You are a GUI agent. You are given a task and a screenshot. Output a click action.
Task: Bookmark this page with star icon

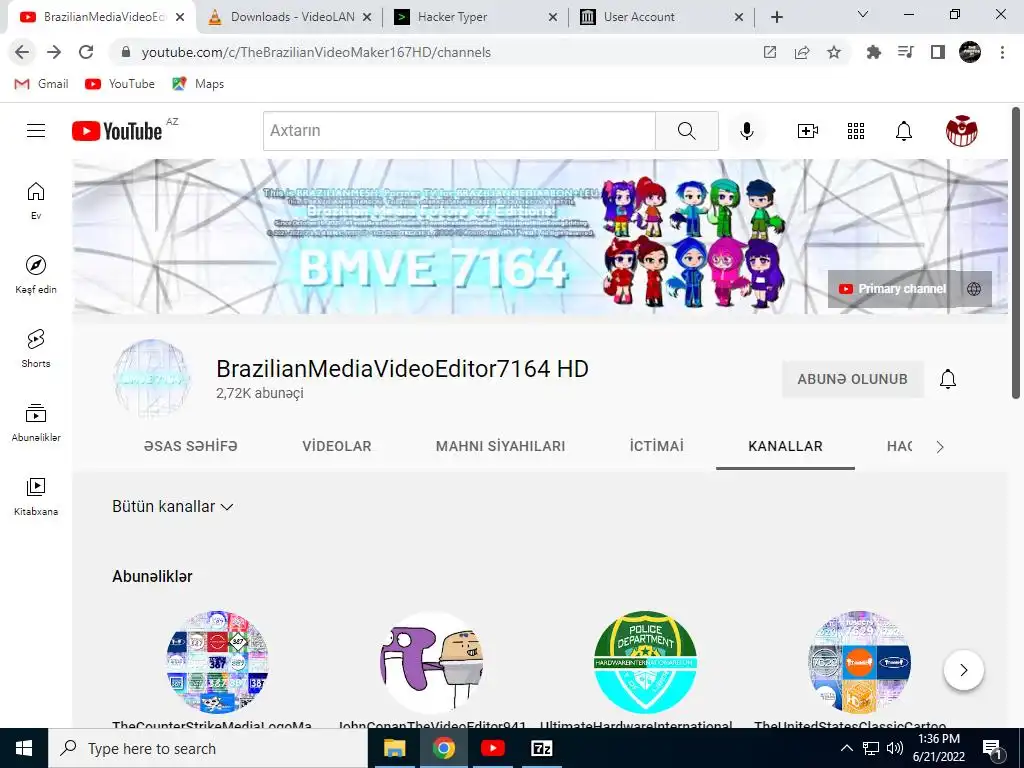[x=834, y=52]
